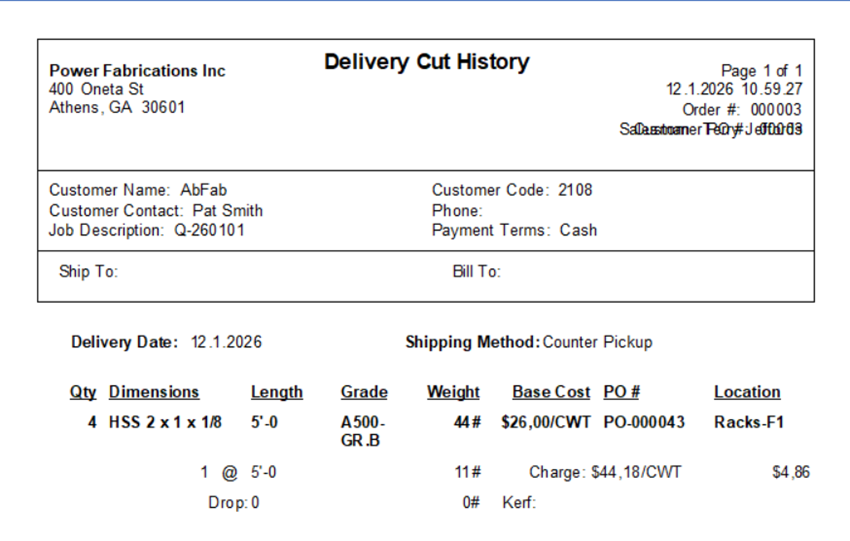The image size is (850, 541).
Task: Select the PO # column header
Action: [x=622, y=392]
